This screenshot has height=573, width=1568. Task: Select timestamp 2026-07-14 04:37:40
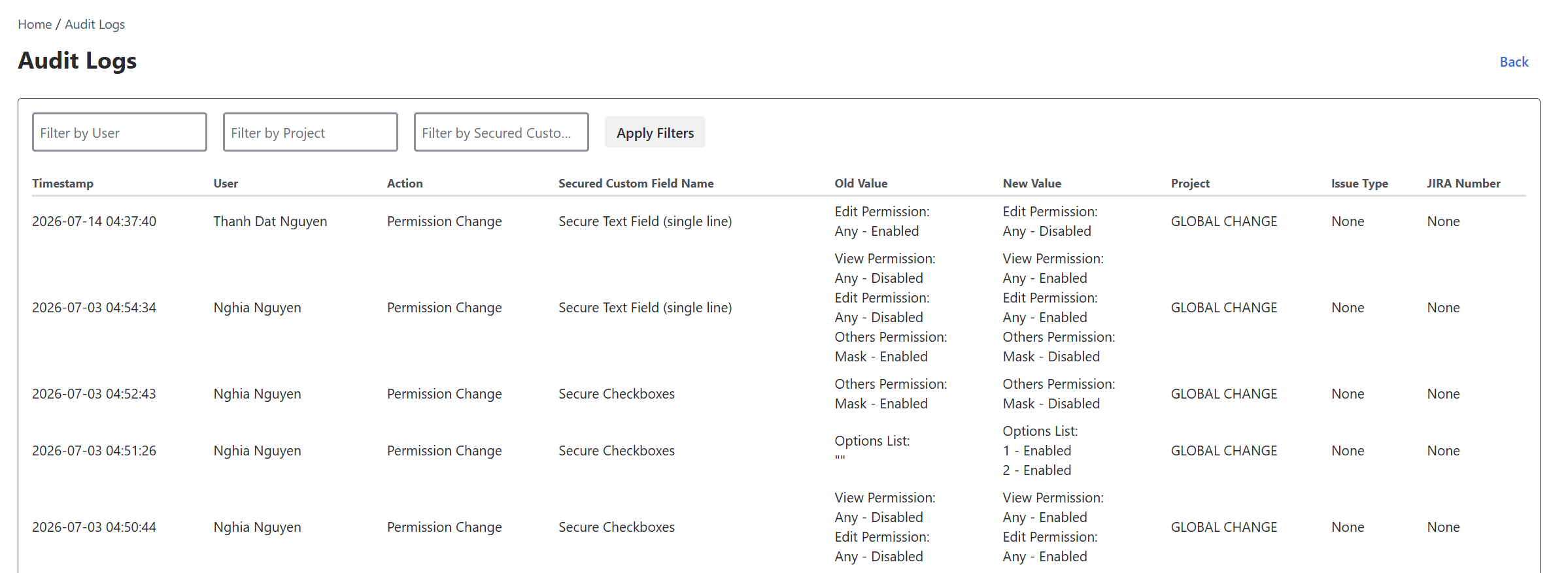coord(94,221)
